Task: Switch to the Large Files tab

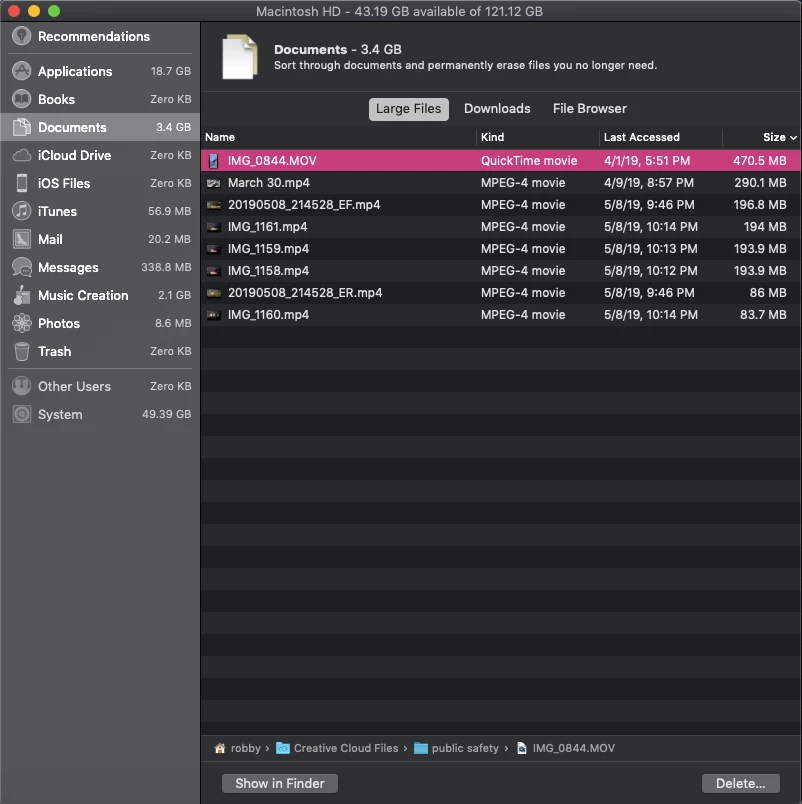Action: point(409,109)
